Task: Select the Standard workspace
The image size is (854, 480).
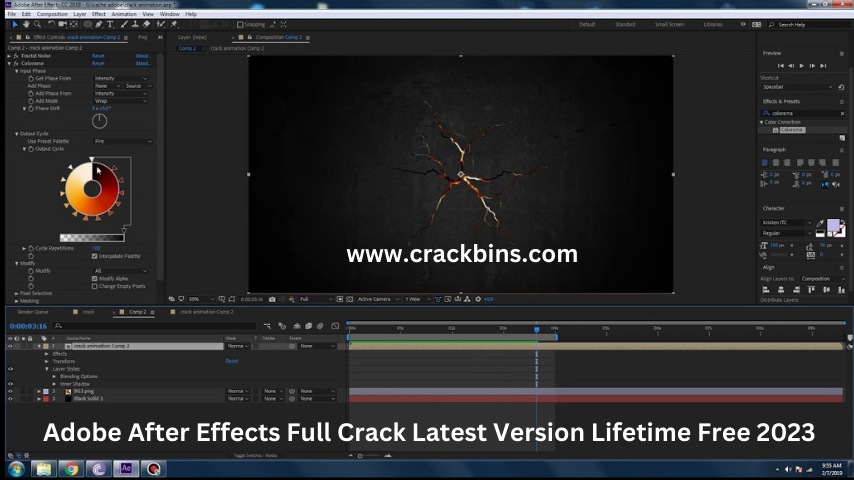Action: pos(625,25)
